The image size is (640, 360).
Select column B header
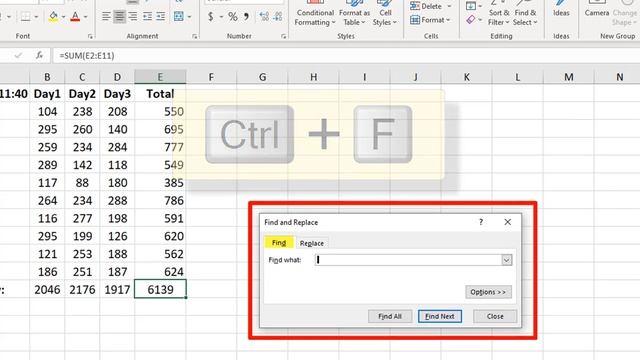(47, 77)
